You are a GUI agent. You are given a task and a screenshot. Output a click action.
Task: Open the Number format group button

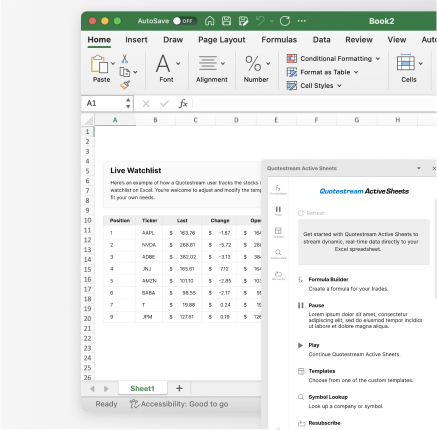point(256,69)
